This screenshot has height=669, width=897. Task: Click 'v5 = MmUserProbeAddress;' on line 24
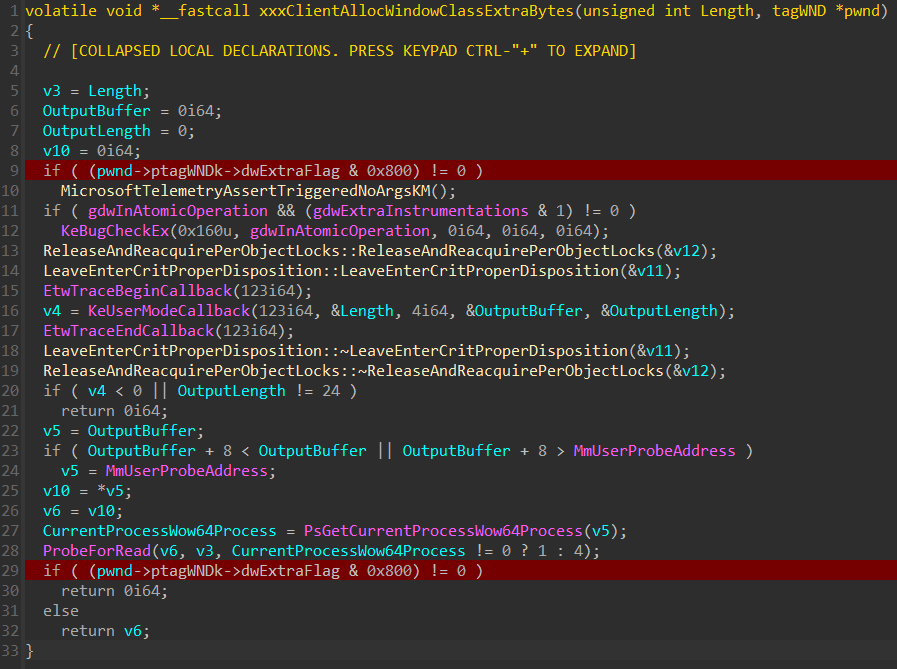pos(168,470)
